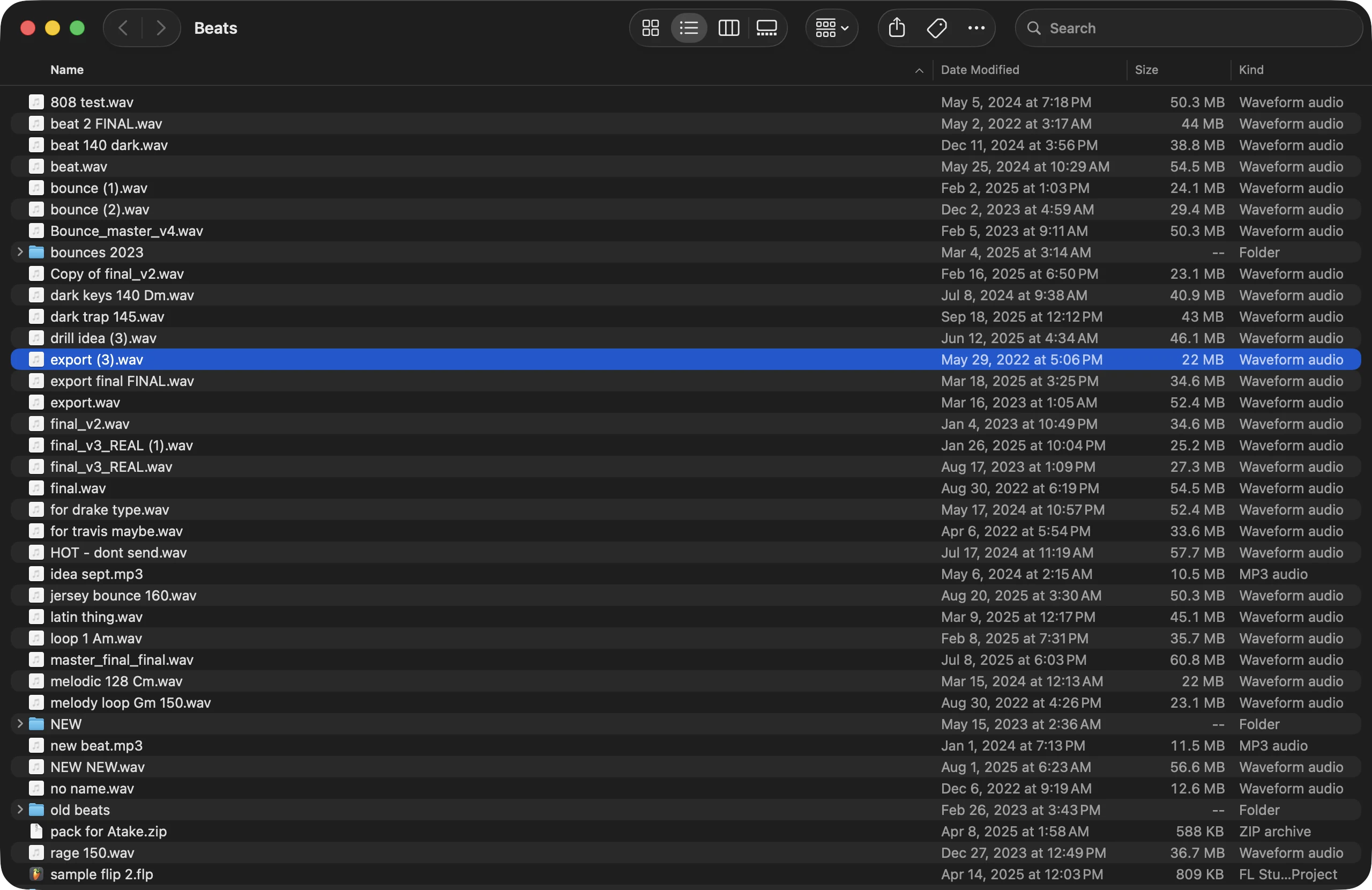Expand the bounces 2023 folder
The height and width of the screenshot is (890, 1372).
[x=20, y=252]
